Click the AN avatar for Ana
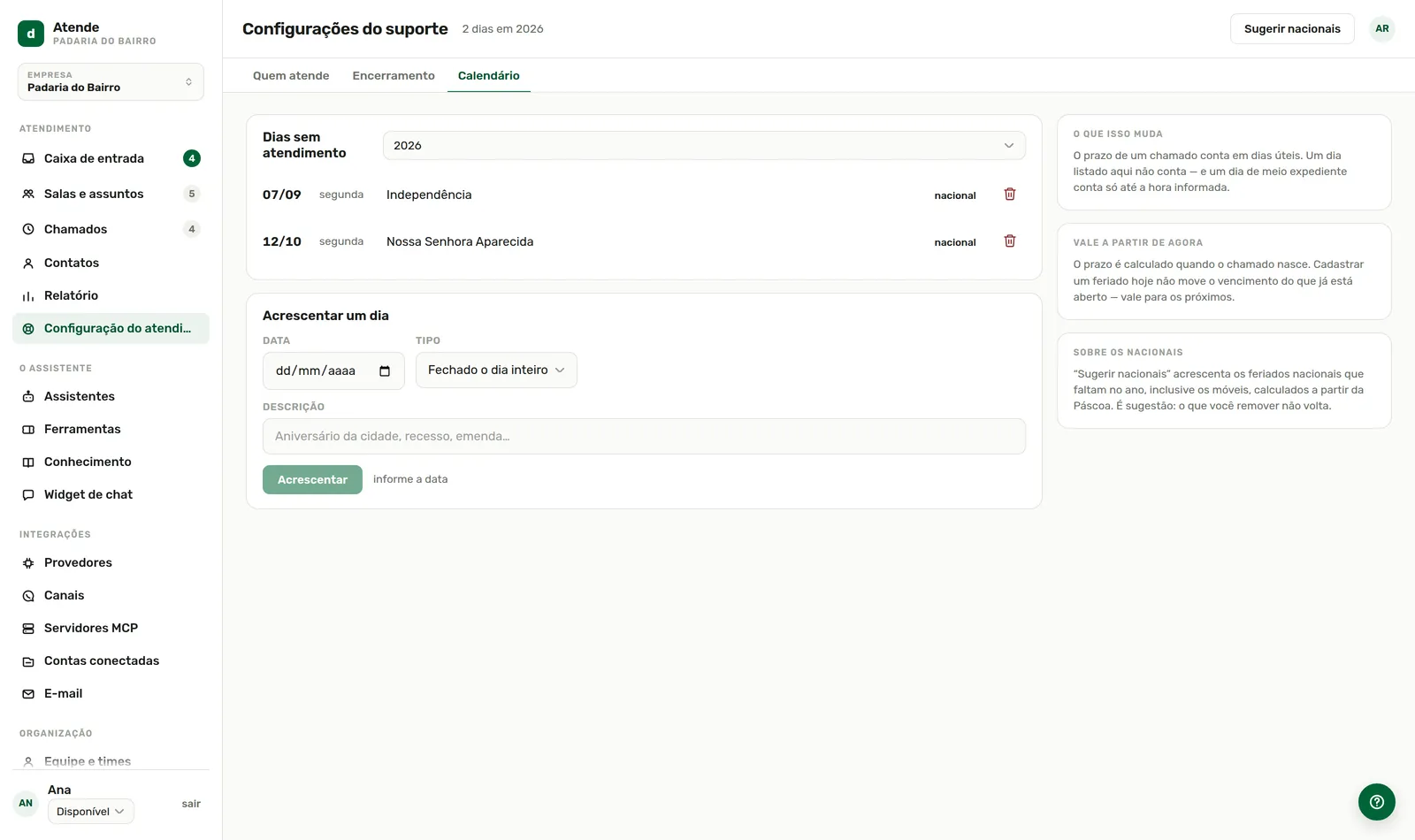1415x840 pixels. point(26,803)
